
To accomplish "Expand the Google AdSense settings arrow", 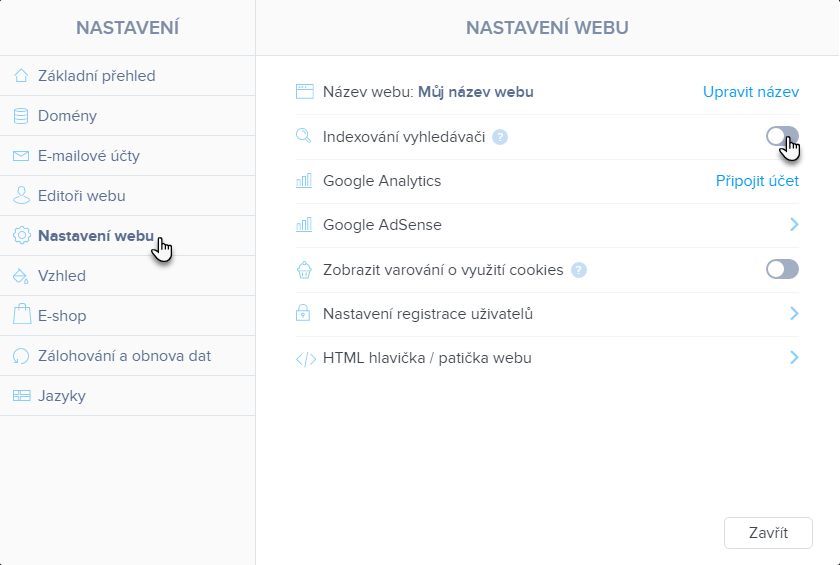I will click(x=794, y=225).
